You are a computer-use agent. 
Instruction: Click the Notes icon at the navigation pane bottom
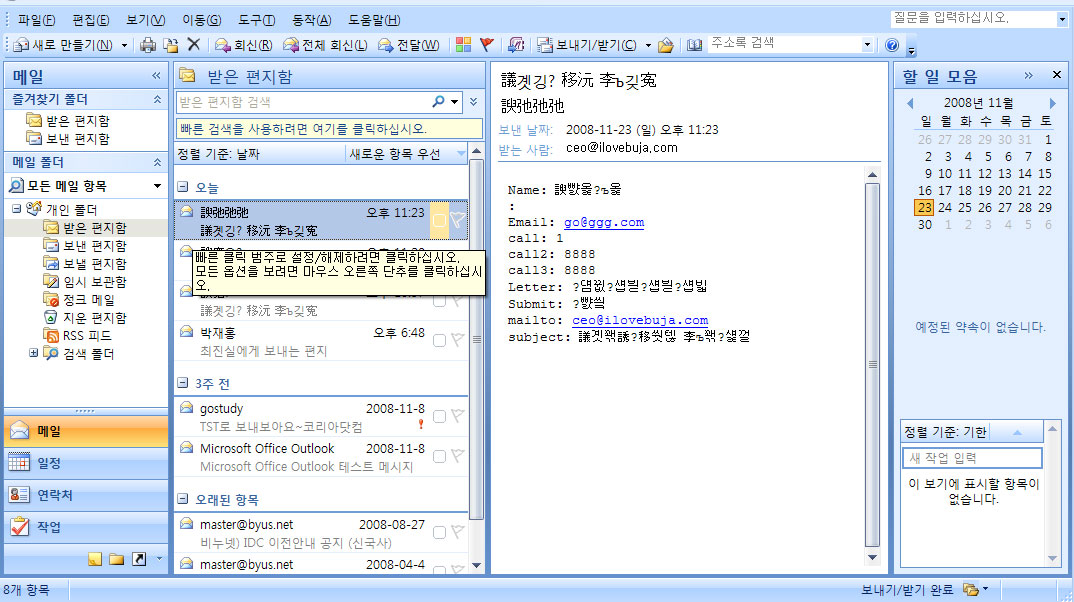tap(95, 560)
